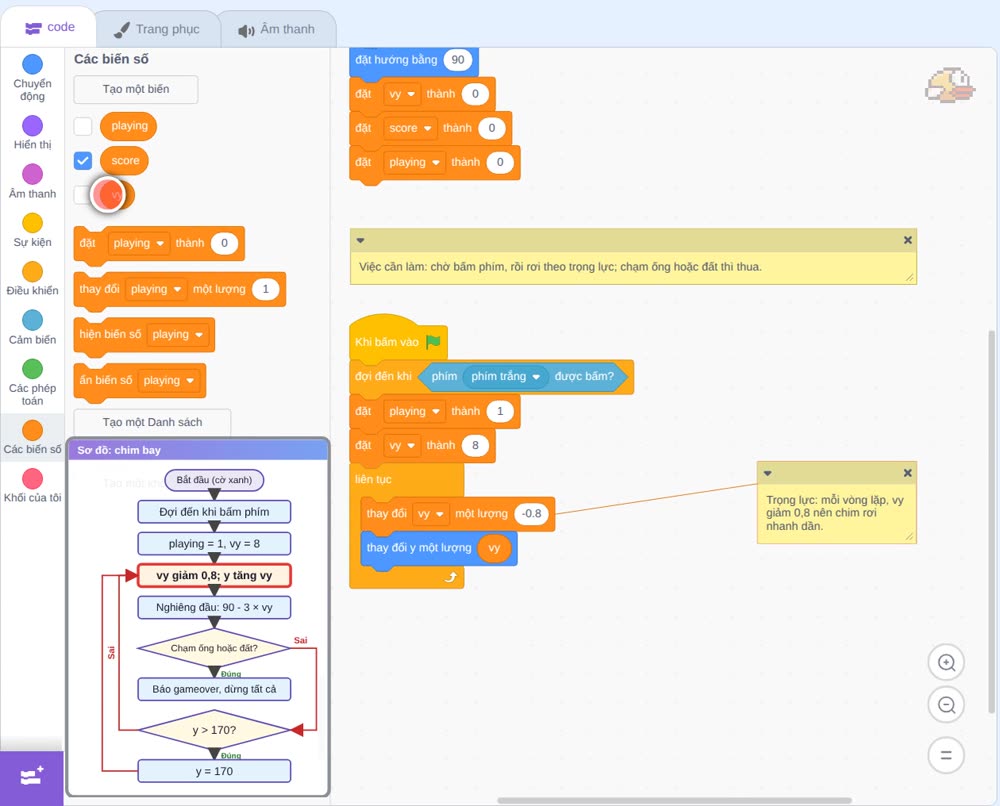
Task: Click the 8 value in 'đặt vy thành'
Action: 475,446
